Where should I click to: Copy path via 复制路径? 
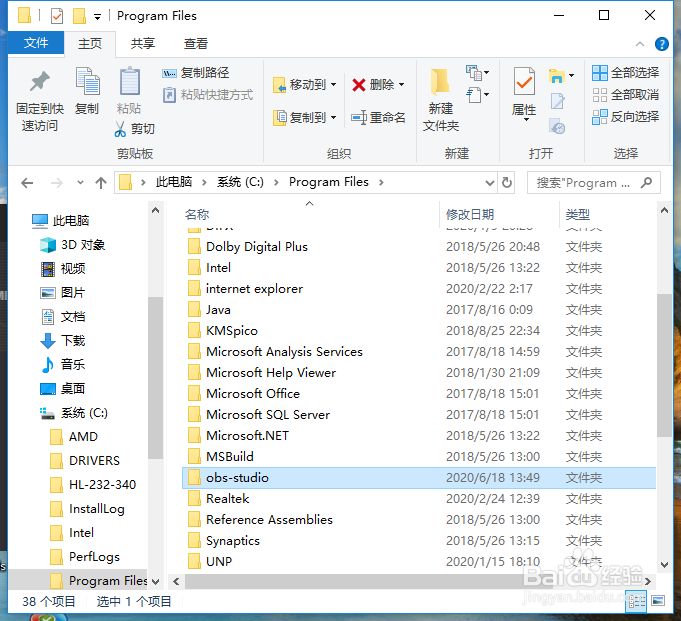195,73
